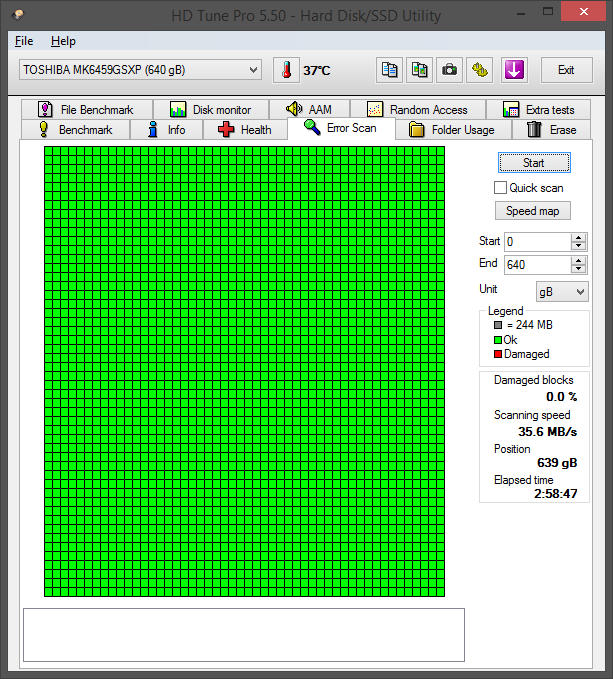Screen dimensions: 613x679
Task: Switch to the Random Access tab
Action: [x=418, y=110]
